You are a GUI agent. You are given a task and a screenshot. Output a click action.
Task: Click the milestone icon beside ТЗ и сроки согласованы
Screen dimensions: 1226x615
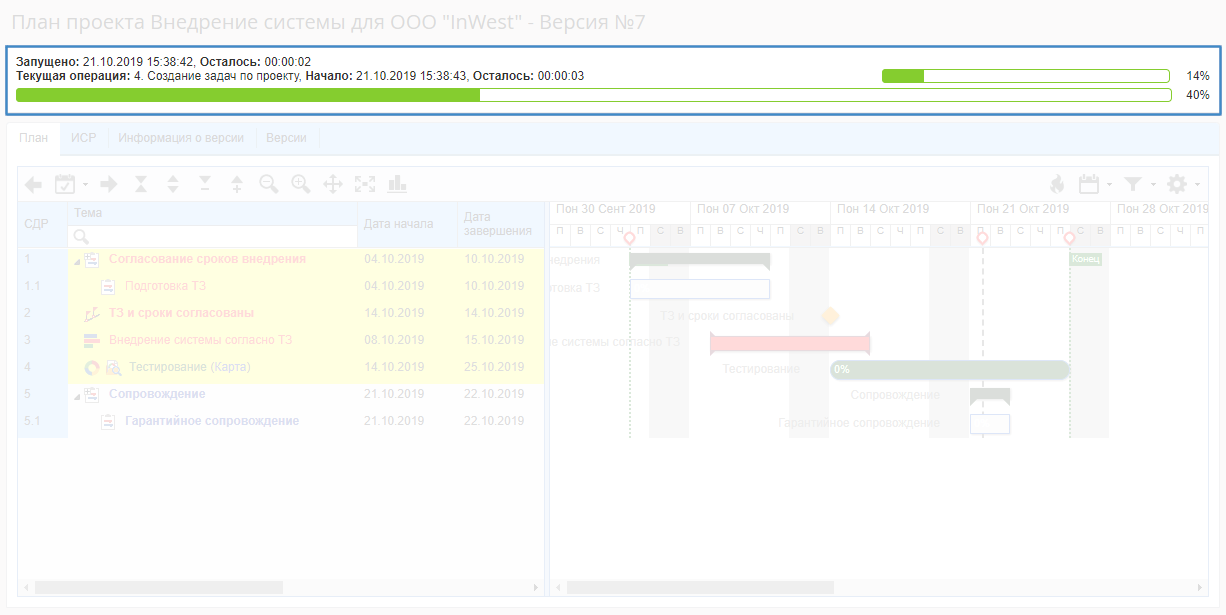pyautogui.click(x=92, y=313)
